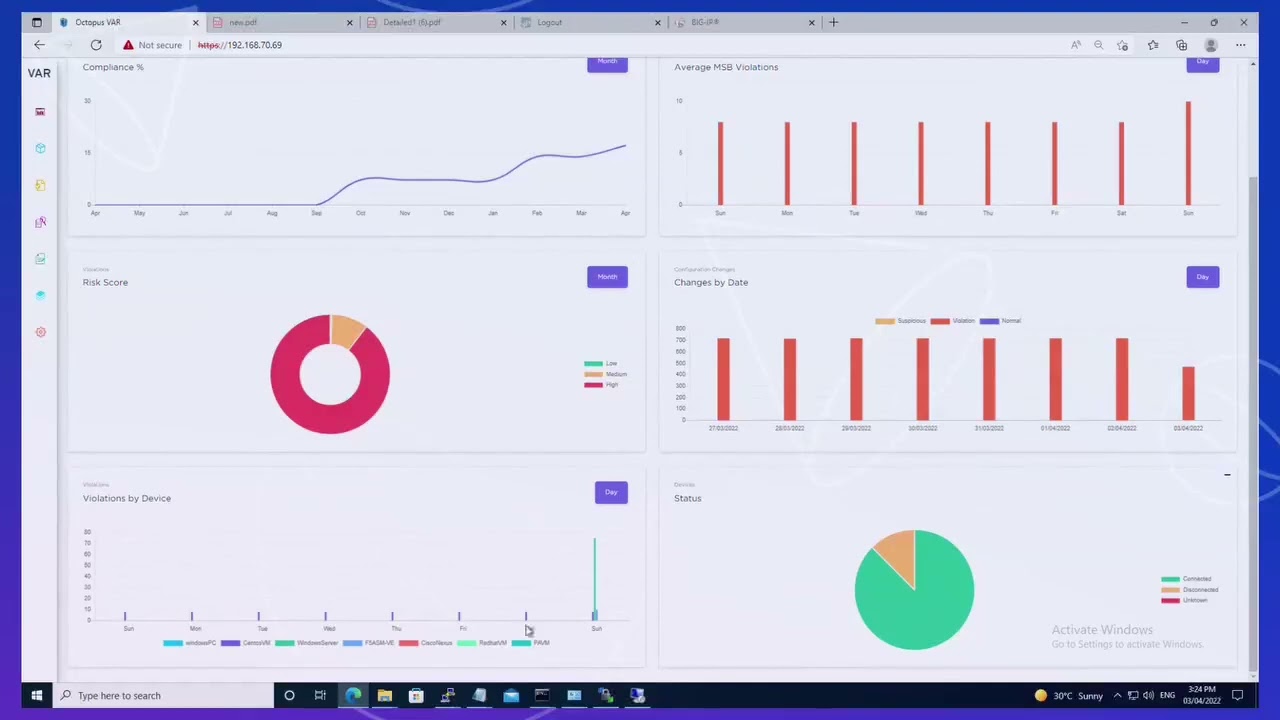Toggle CiscoNexus series in Violations legend

coord(426,643)
